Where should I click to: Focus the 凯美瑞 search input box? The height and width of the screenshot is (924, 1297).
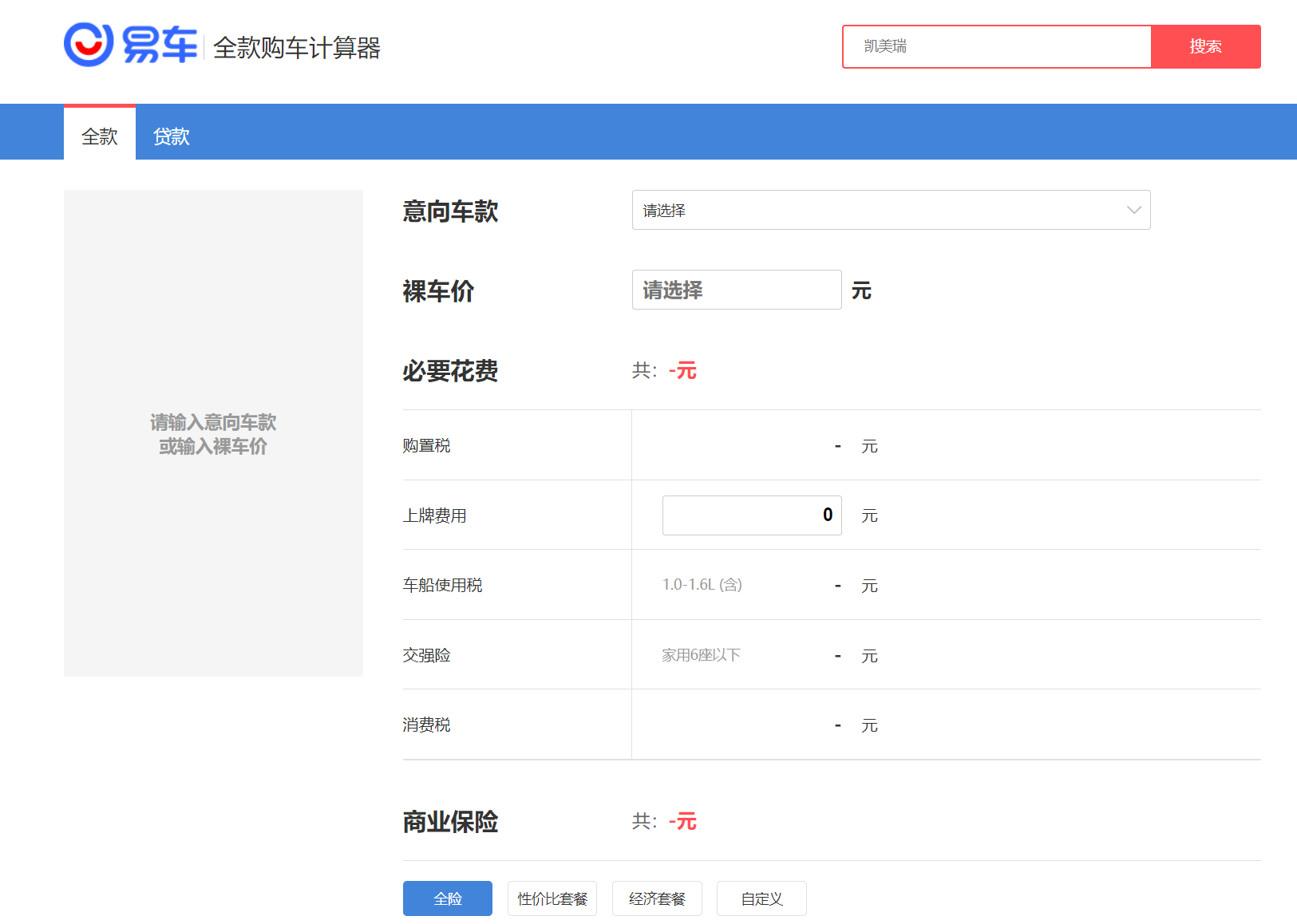pyautogui.click(x=996, y=46)
